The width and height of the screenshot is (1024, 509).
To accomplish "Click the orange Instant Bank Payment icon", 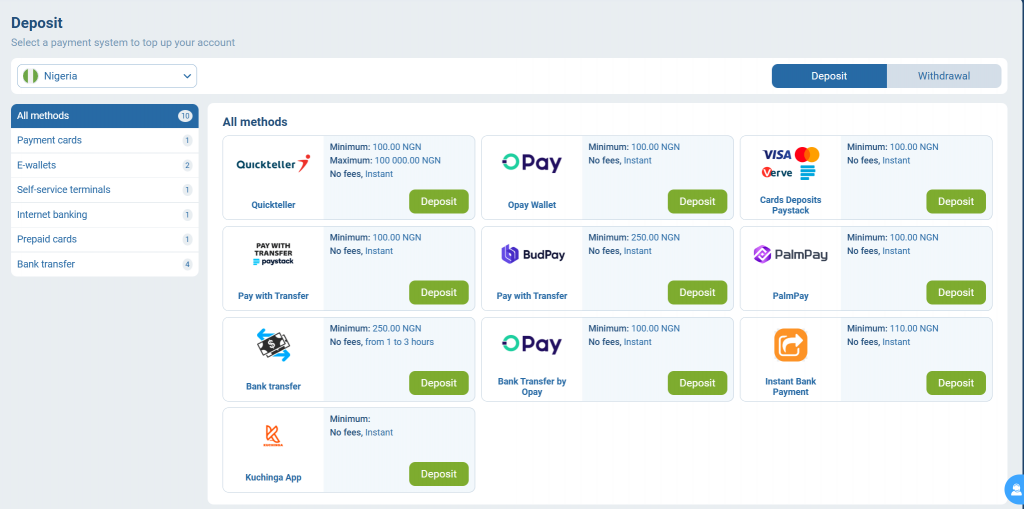I will coord(790,345).
